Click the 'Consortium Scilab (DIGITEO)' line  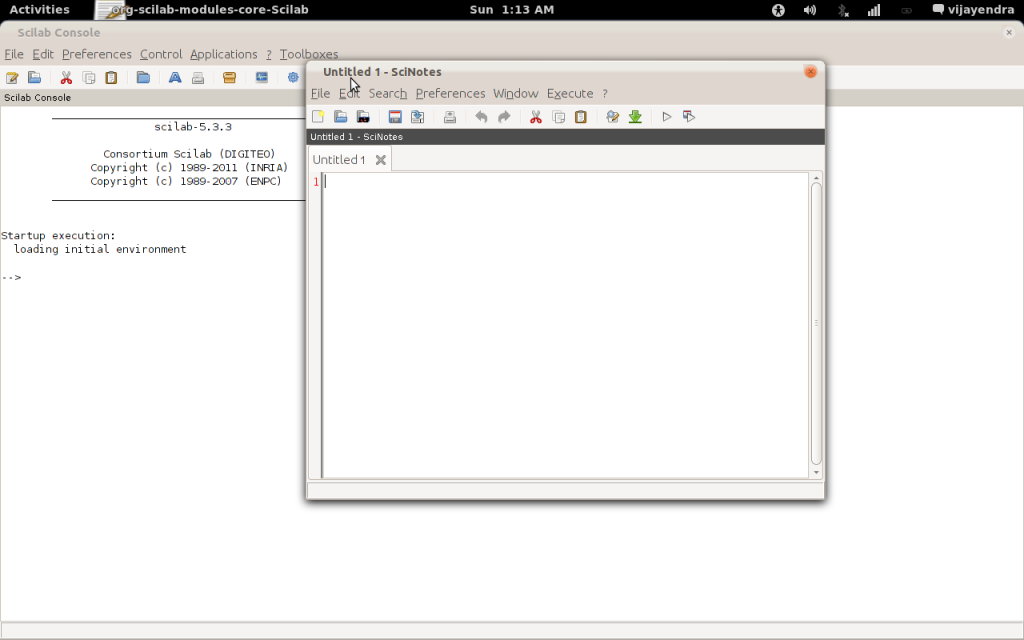click(189, 154)
